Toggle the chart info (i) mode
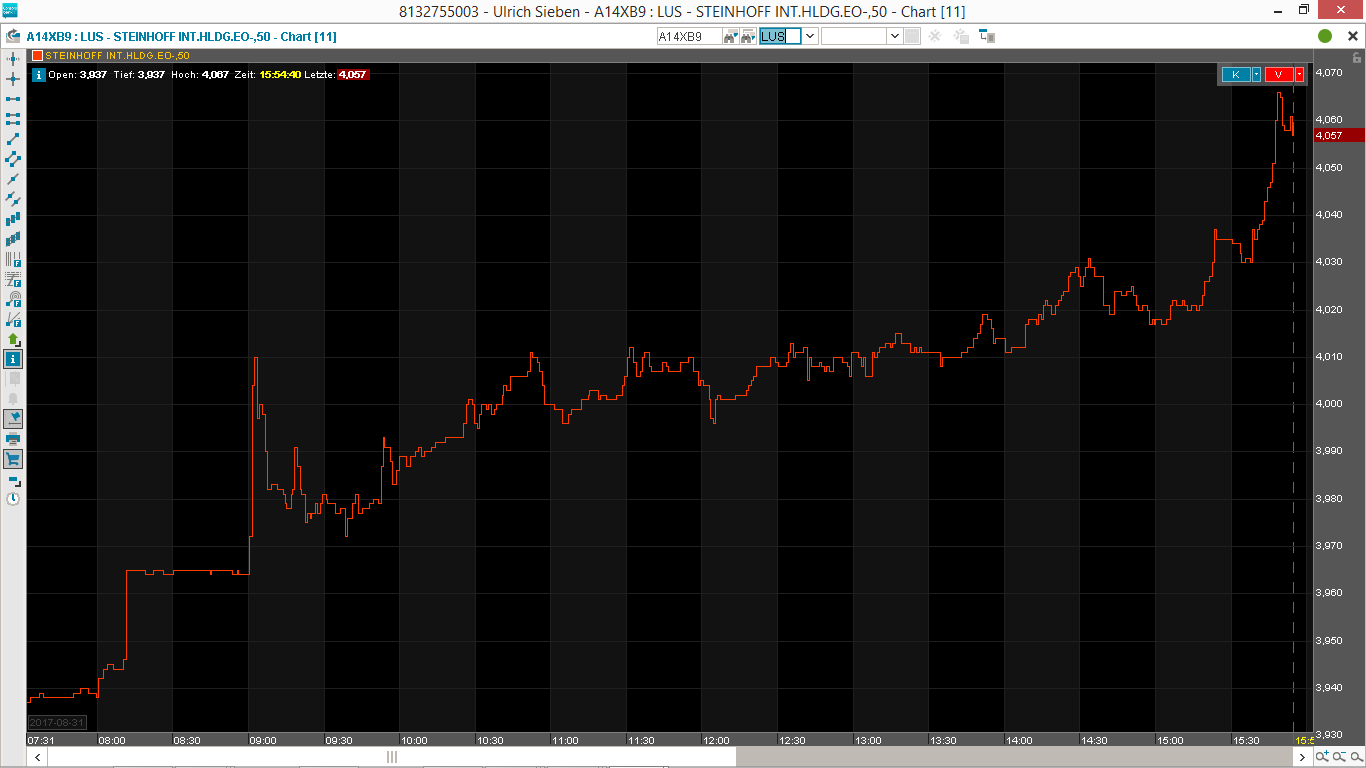Viewport: 1366px width, 768px height. (x=13, y=358)
